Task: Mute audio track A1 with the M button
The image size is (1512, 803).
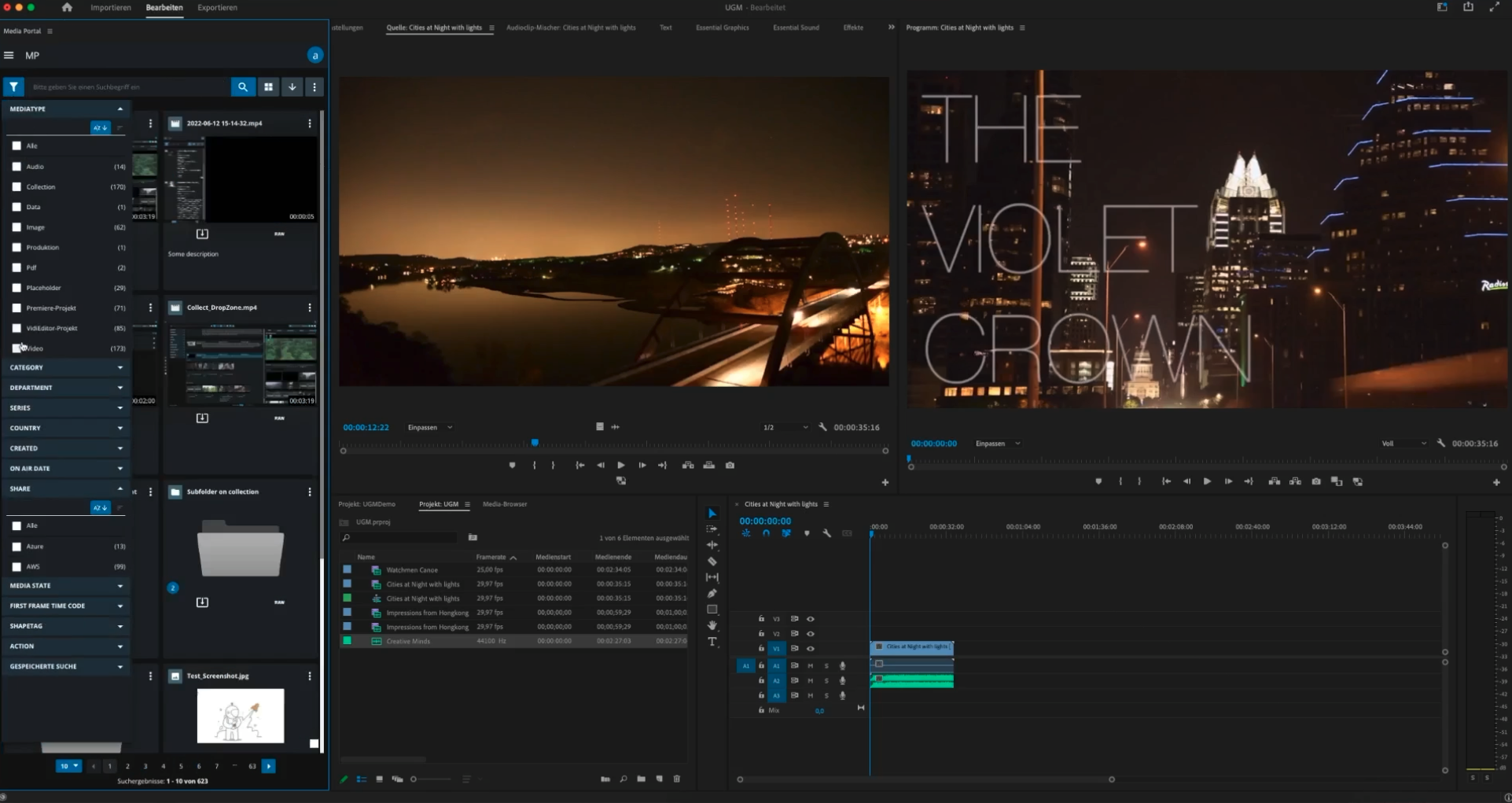Action: [x=811, y=665]
